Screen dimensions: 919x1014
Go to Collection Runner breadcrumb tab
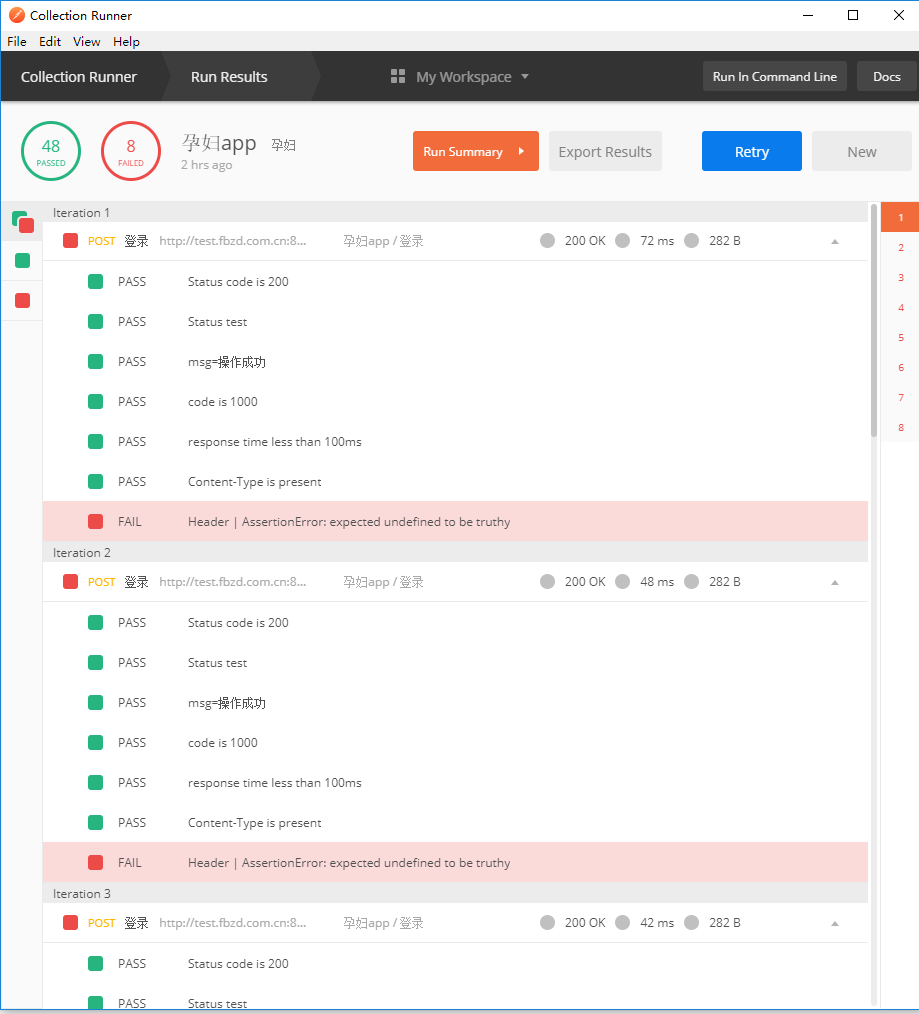click(x=79, y=76)
